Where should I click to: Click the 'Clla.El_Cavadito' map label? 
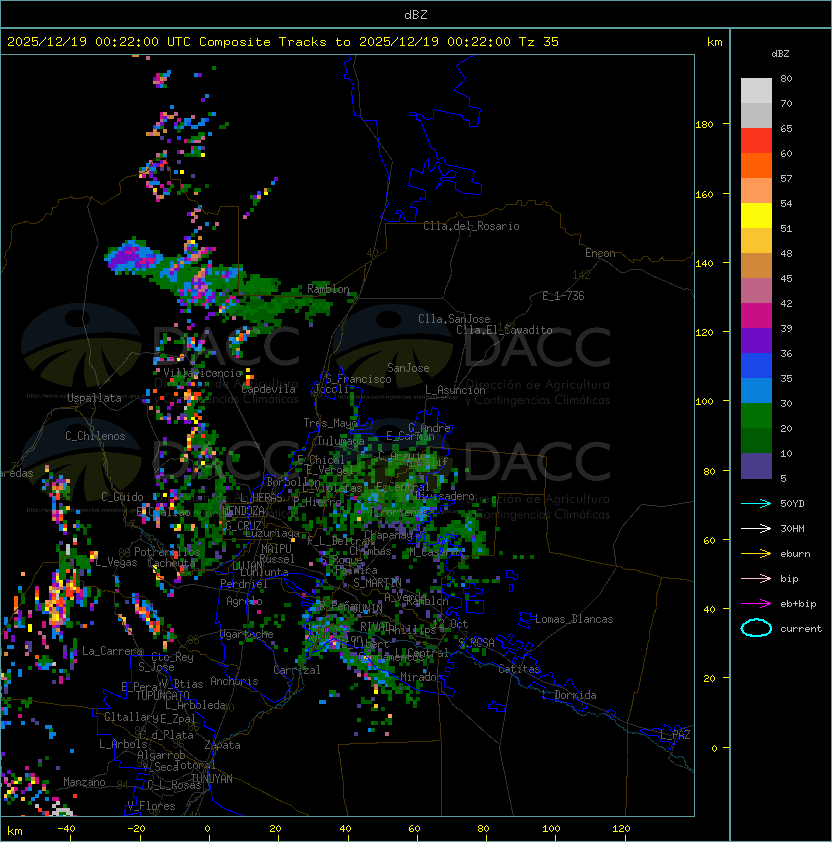504,330
